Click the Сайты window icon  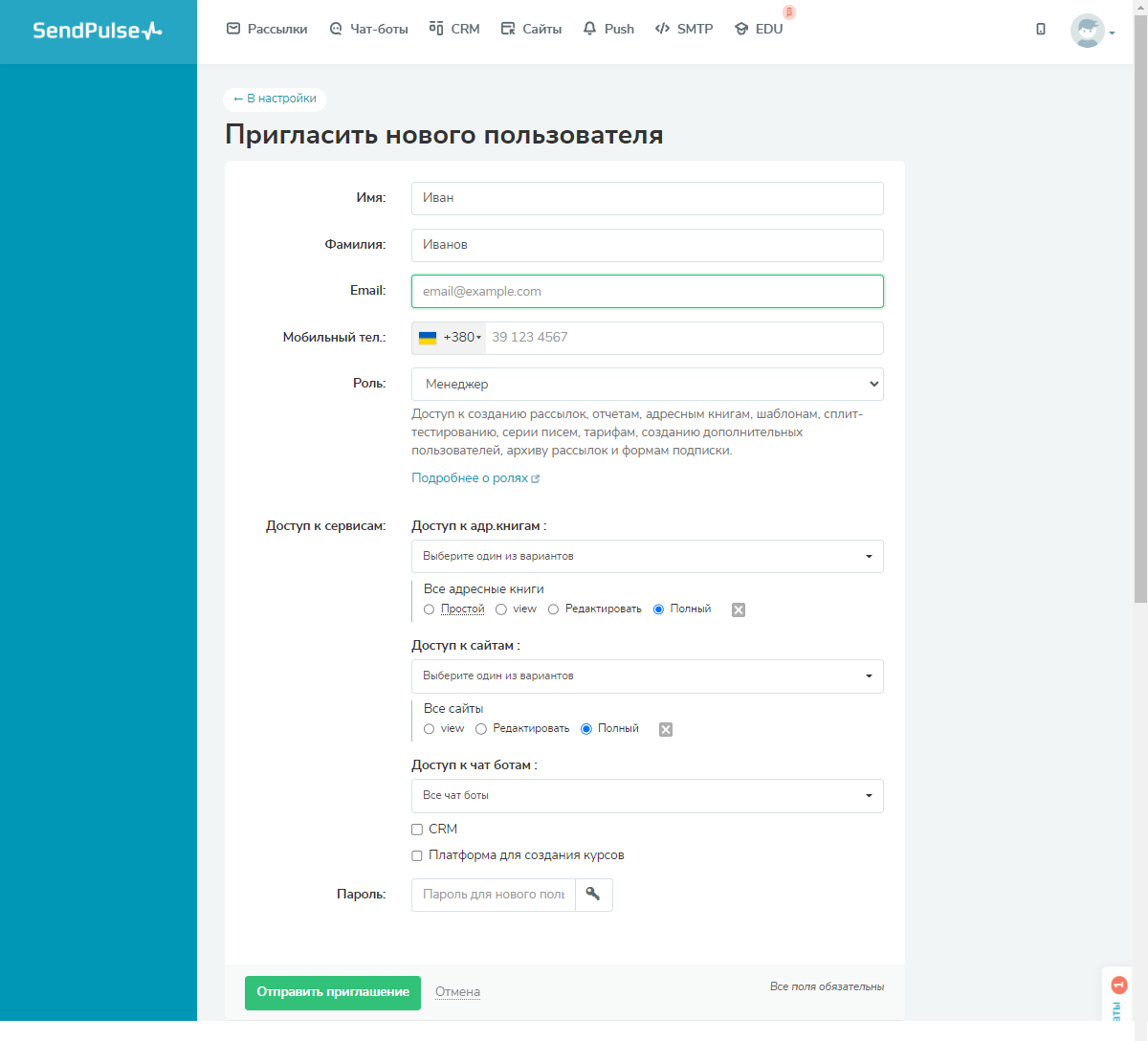[508, 29]
